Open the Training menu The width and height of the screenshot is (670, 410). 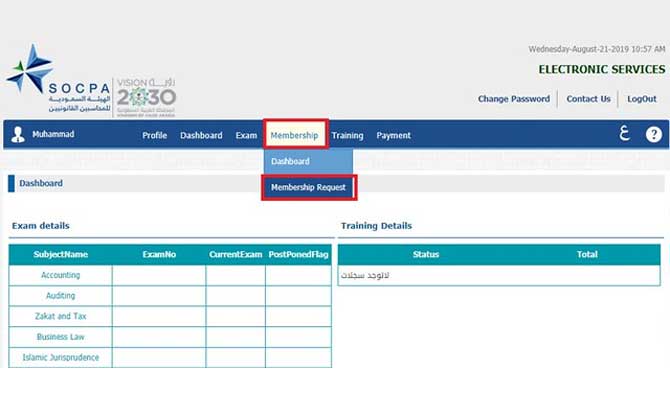pos(347,135)
